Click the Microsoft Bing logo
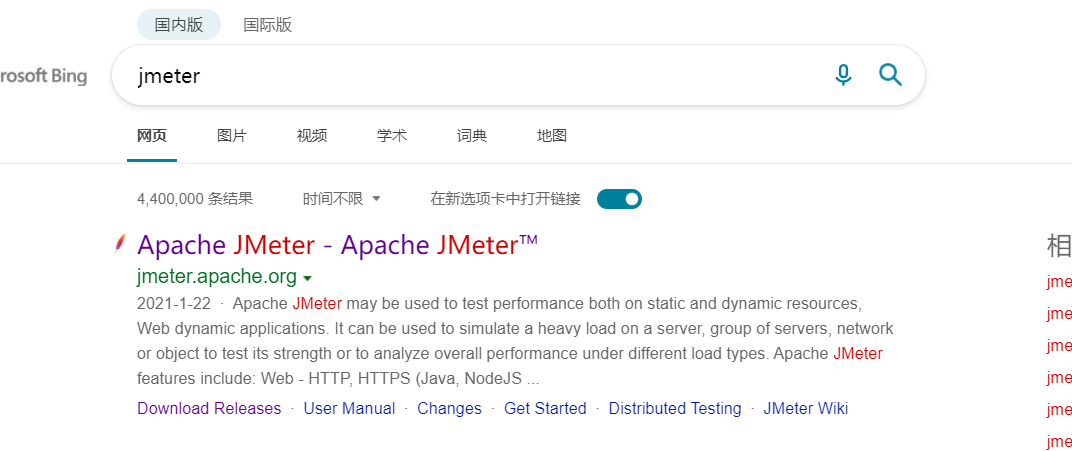The width and height of the screenshot is (1072, 451). click(43, 76)
